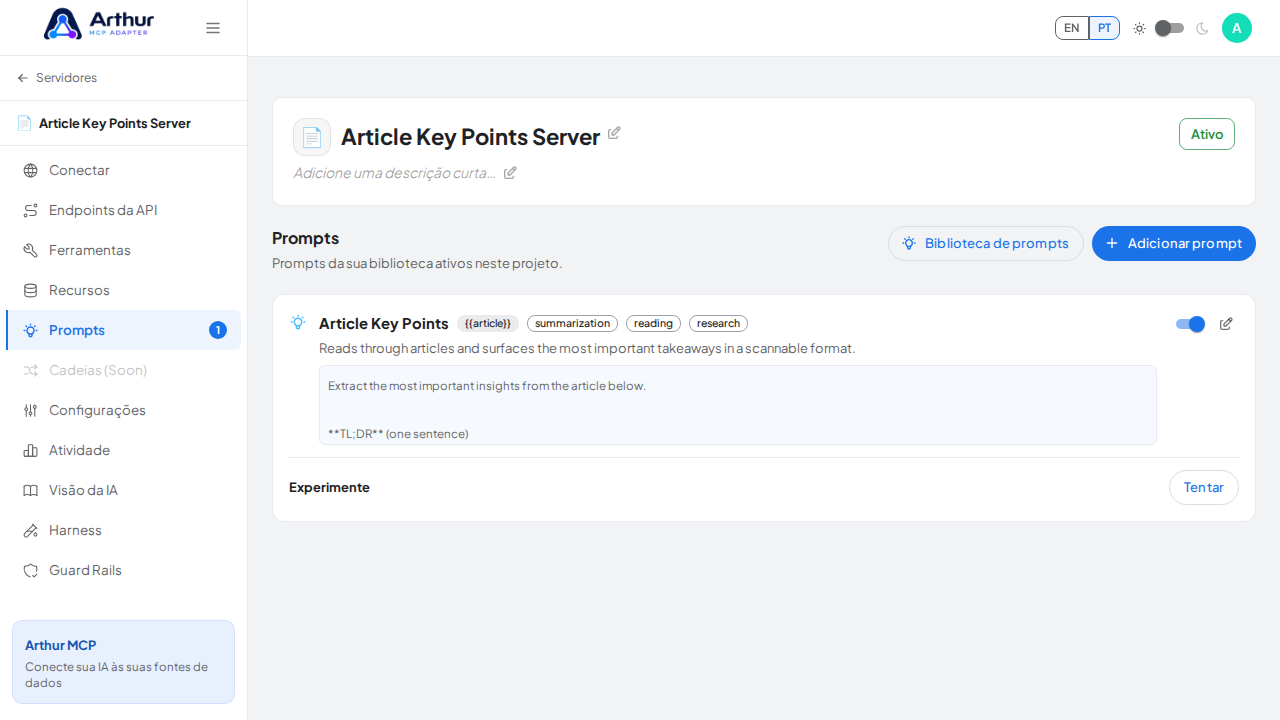Viewport: 1280px width, 720px height.
Task: Edit the short description via its pencil icon
Action: (x=510, y=173)
